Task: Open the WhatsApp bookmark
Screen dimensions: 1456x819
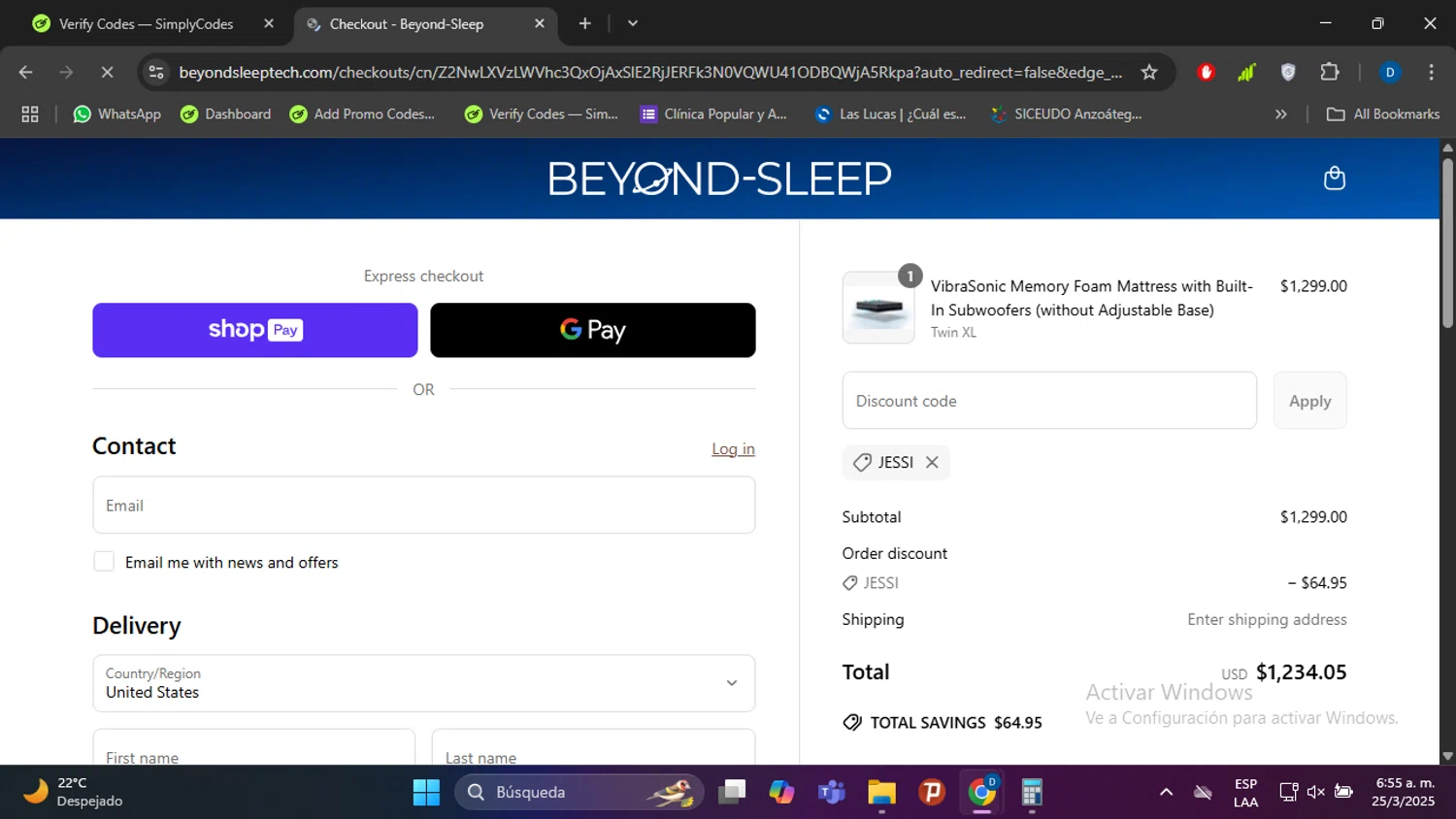Action: (x=117, y=115)
